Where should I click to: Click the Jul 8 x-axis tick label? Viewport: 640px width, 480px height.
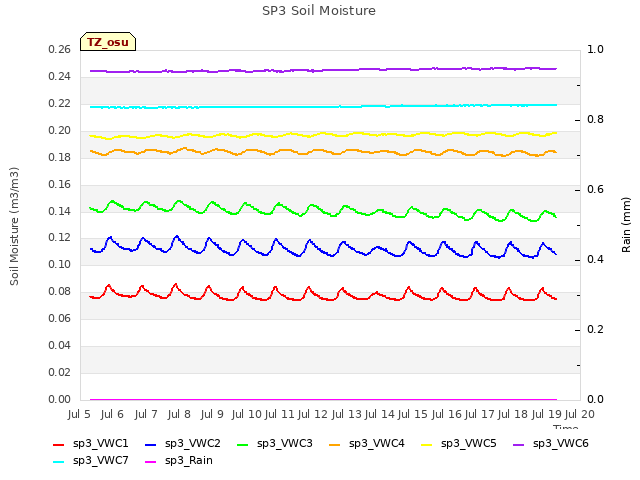point(179,414)
